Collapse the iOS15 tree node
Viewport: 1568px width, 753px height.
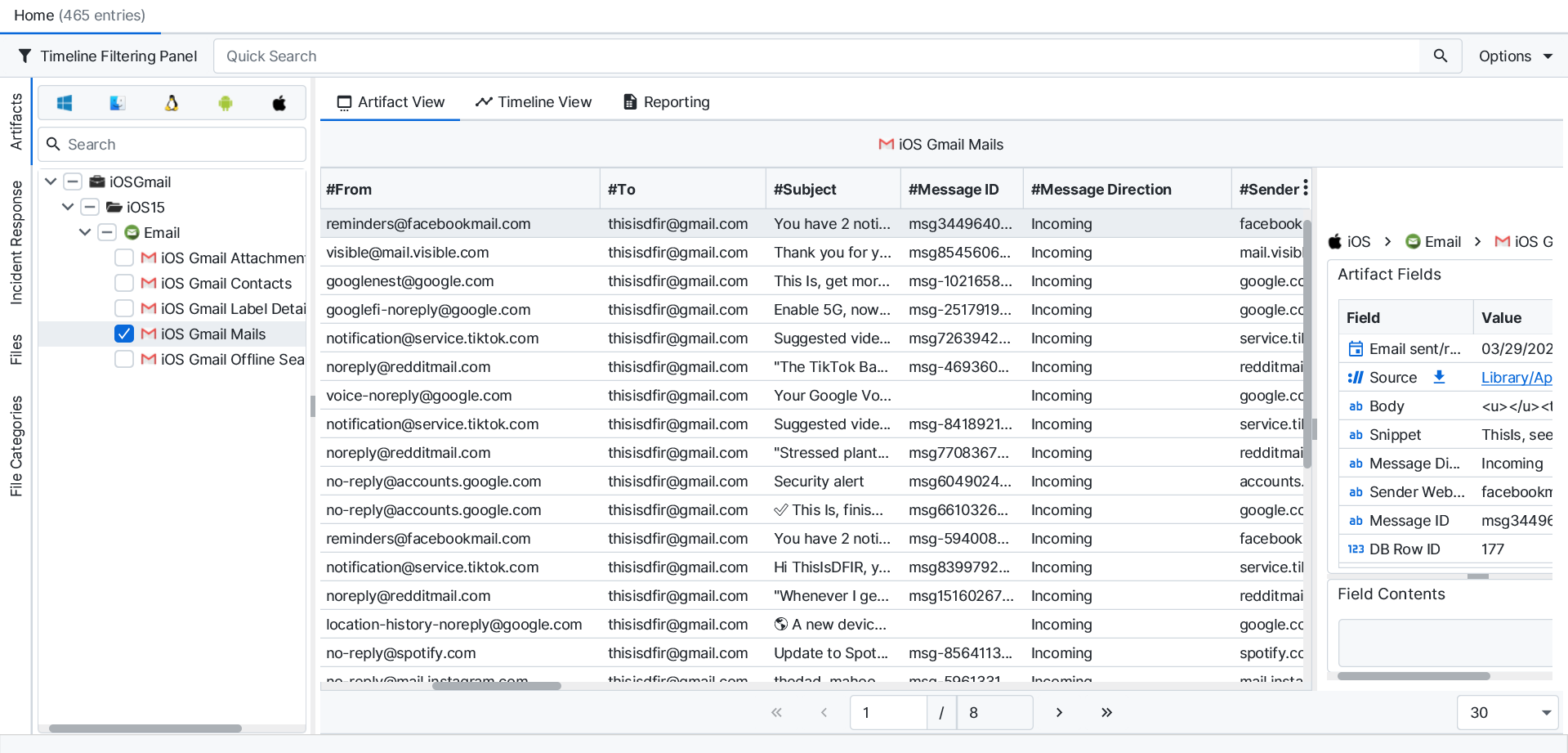68,207
